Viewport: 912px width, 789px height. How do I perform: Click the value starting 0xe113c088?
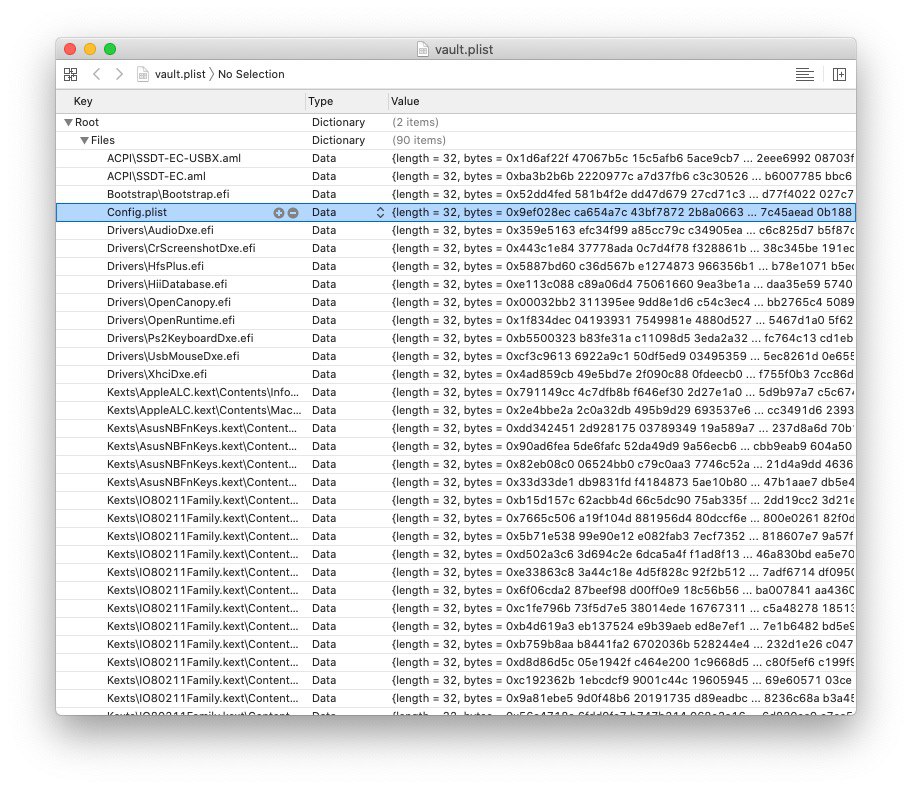click(622, 284)
